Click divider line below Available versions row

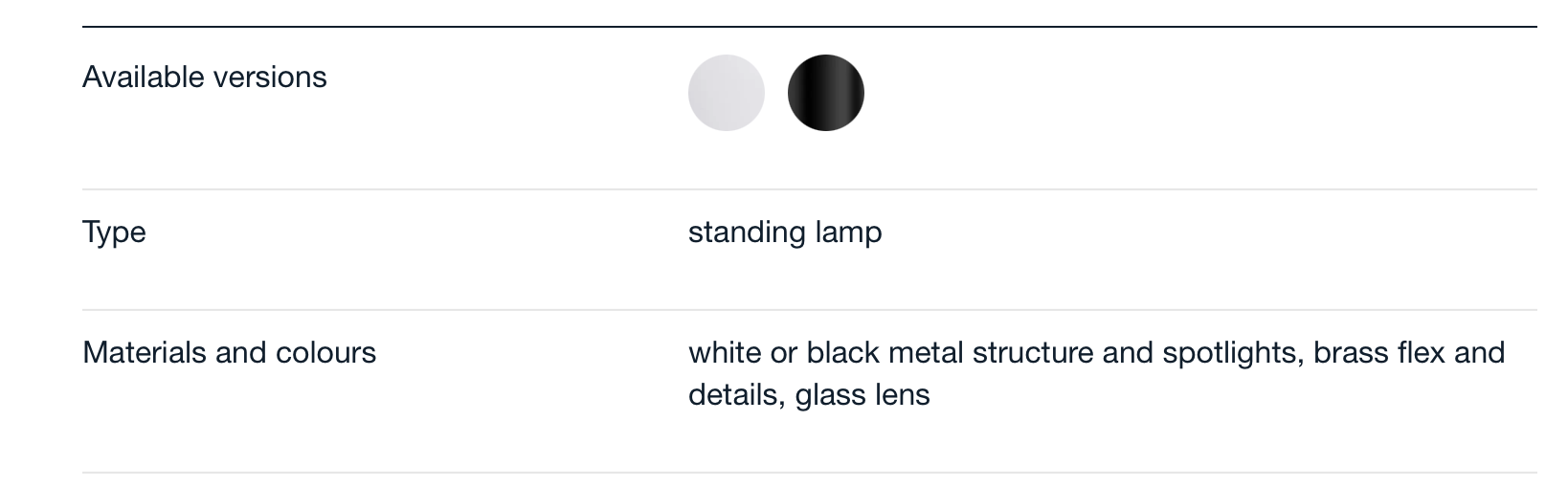coord(810,189)
